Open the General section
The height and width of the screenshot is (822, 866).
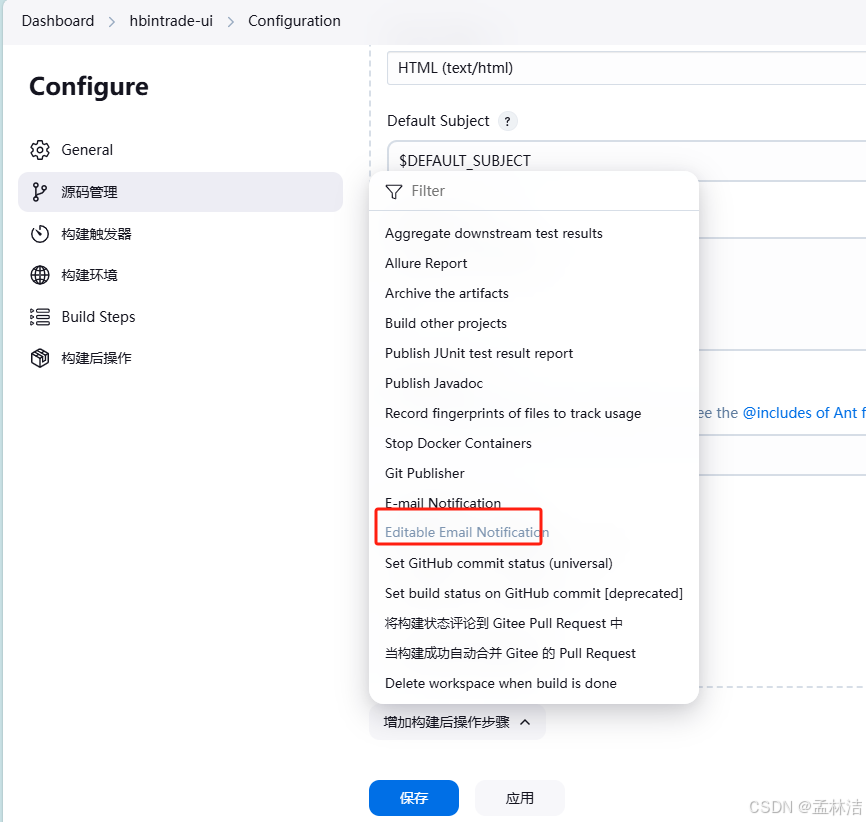(x=181, y=150)
